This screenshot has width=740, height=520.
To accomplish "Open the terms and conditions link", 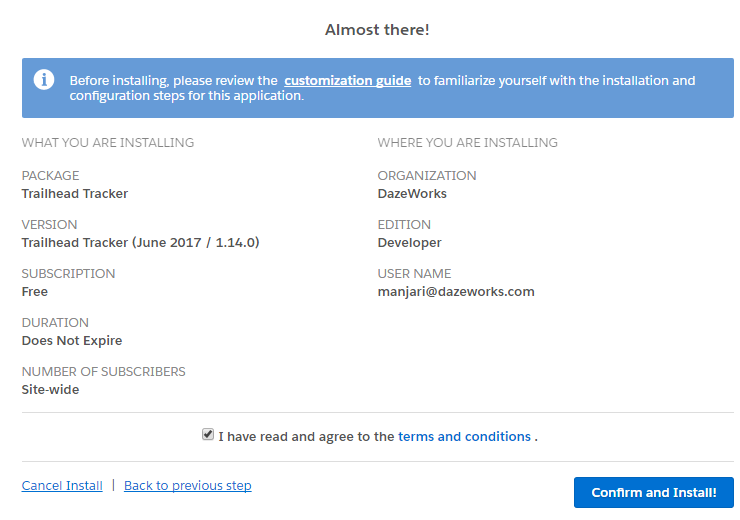I will 464,436.
